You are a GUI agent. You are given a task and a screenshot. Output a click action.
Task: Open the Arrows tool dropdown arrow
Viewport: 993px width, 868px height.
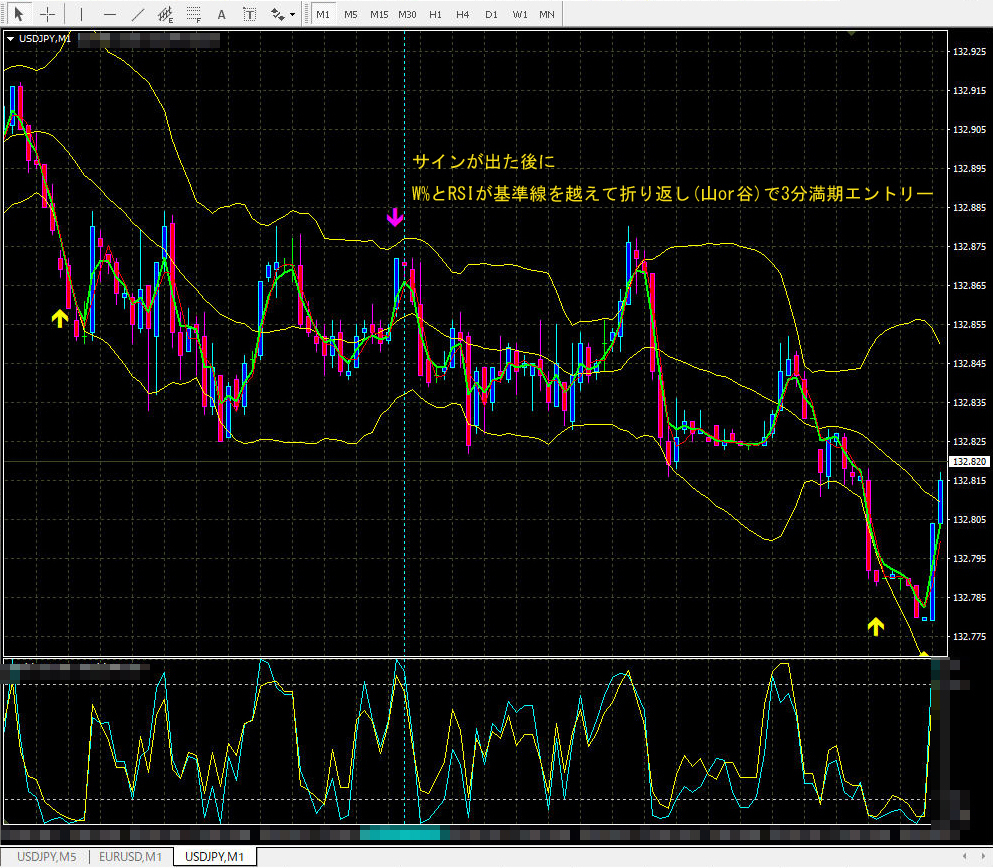(292, 15)
